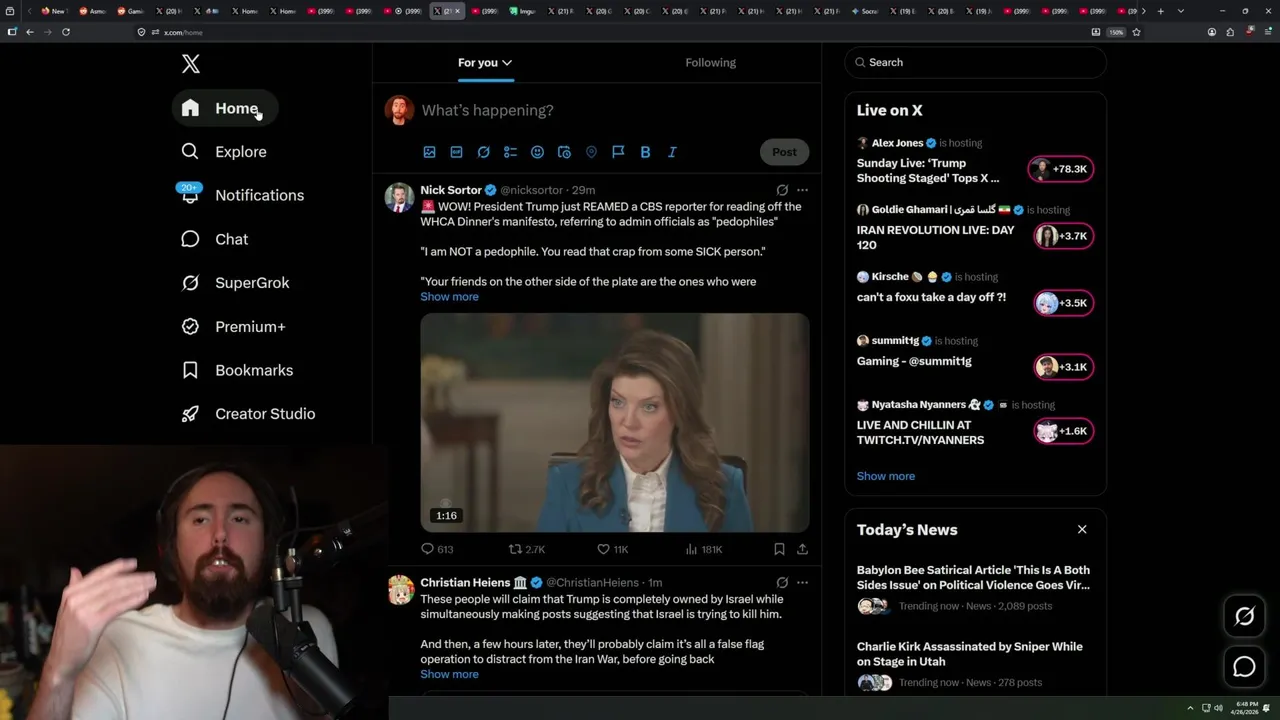Toggle bold formatting in the composer
Viewport: 1280px width, 720px height.
click(x=645, y=152)
